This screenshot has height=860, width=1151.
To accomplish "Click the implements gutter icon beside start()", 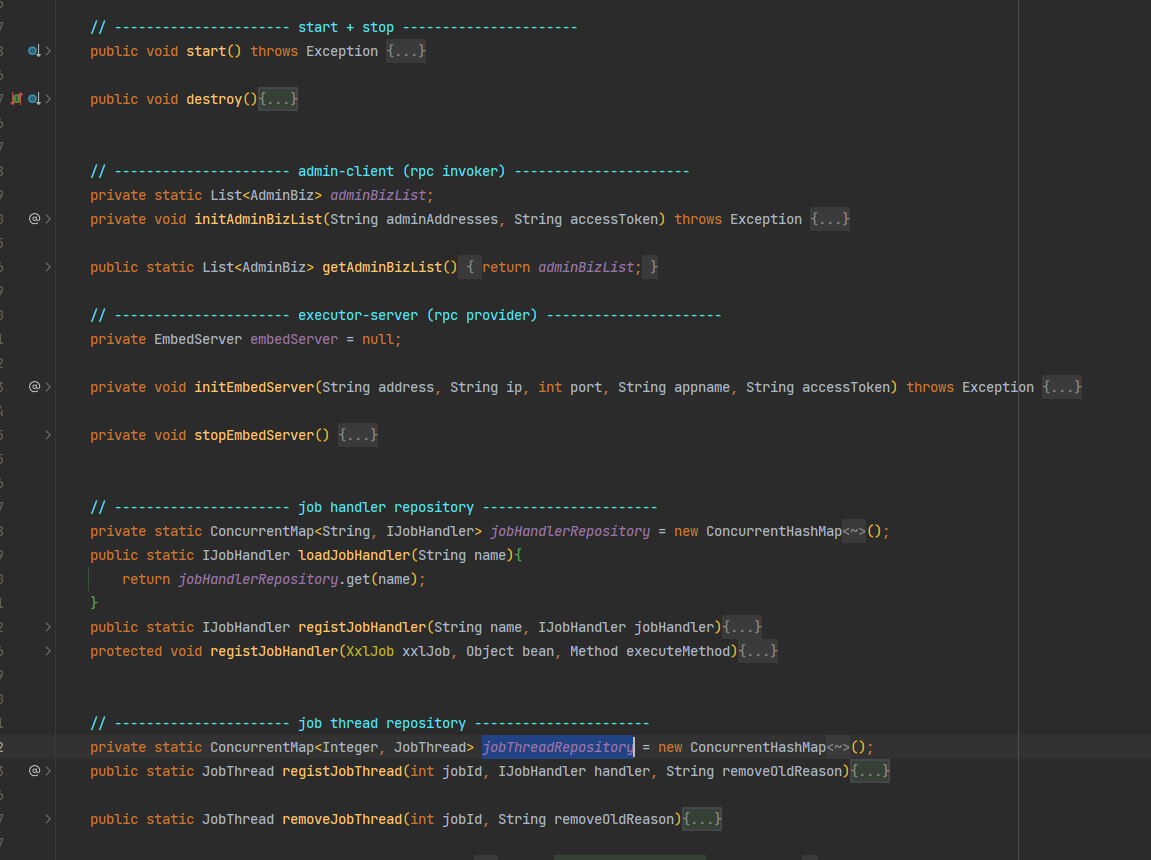I will point(34,51).
